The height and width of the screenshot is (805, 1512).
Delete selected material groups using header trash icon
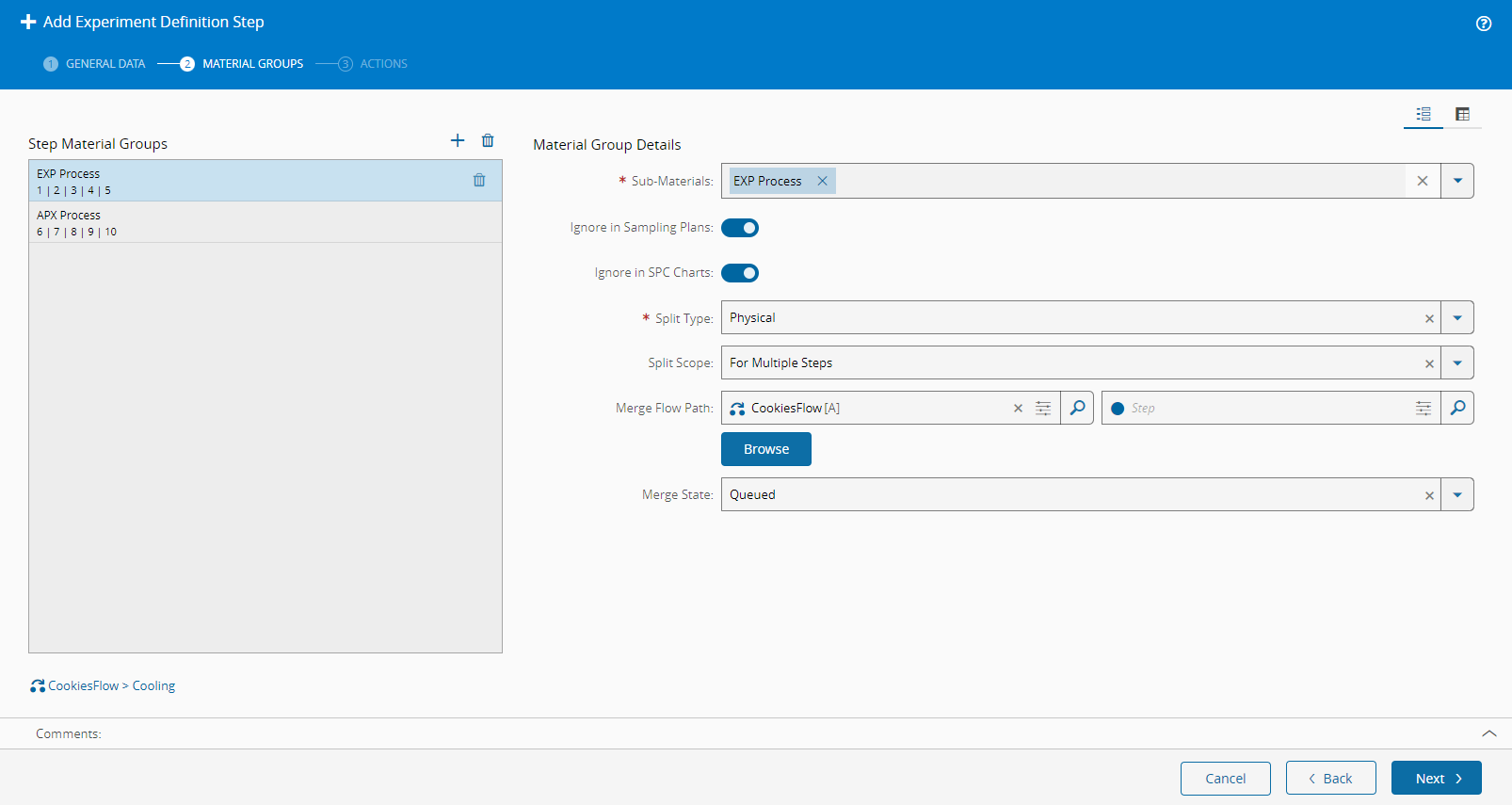point(488,140)
